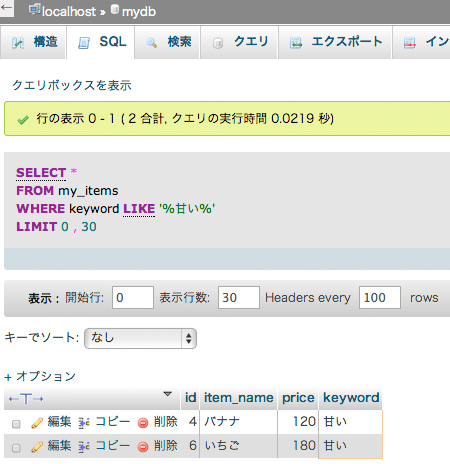The height and width of the screenshot is (464, 450).
Task: Tick the checkbox for the いちご row
Action: tap(16, 448)
